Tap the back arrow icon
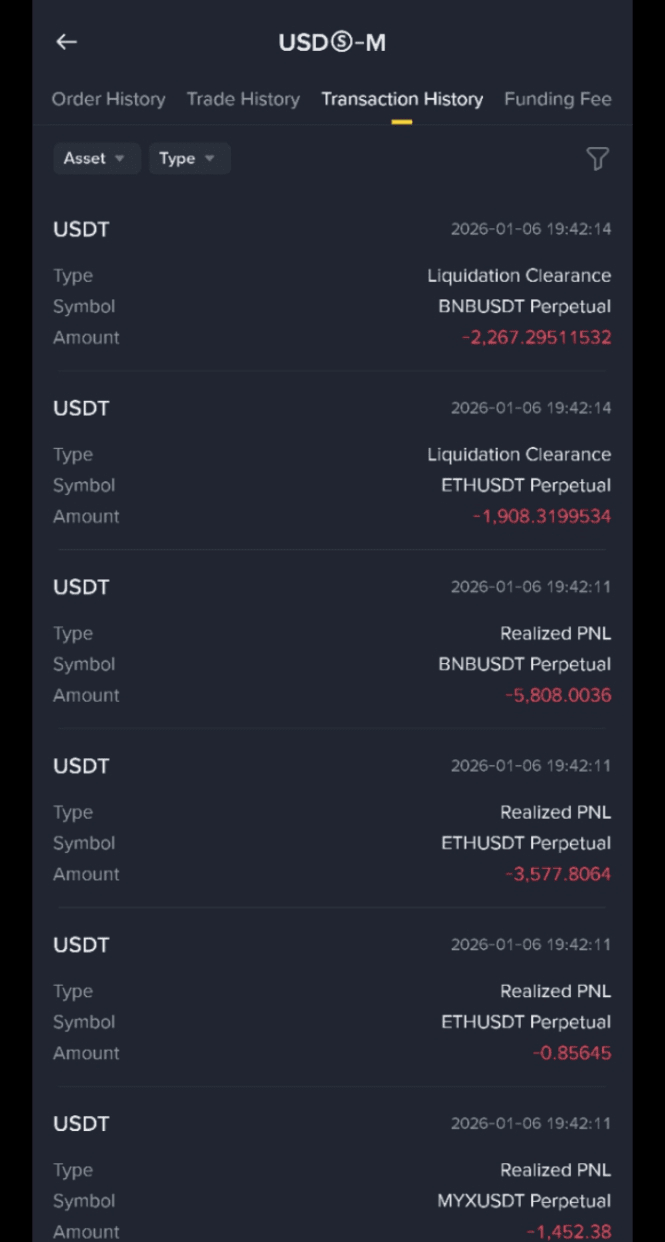665x1242 pixels. click(66, 42)
